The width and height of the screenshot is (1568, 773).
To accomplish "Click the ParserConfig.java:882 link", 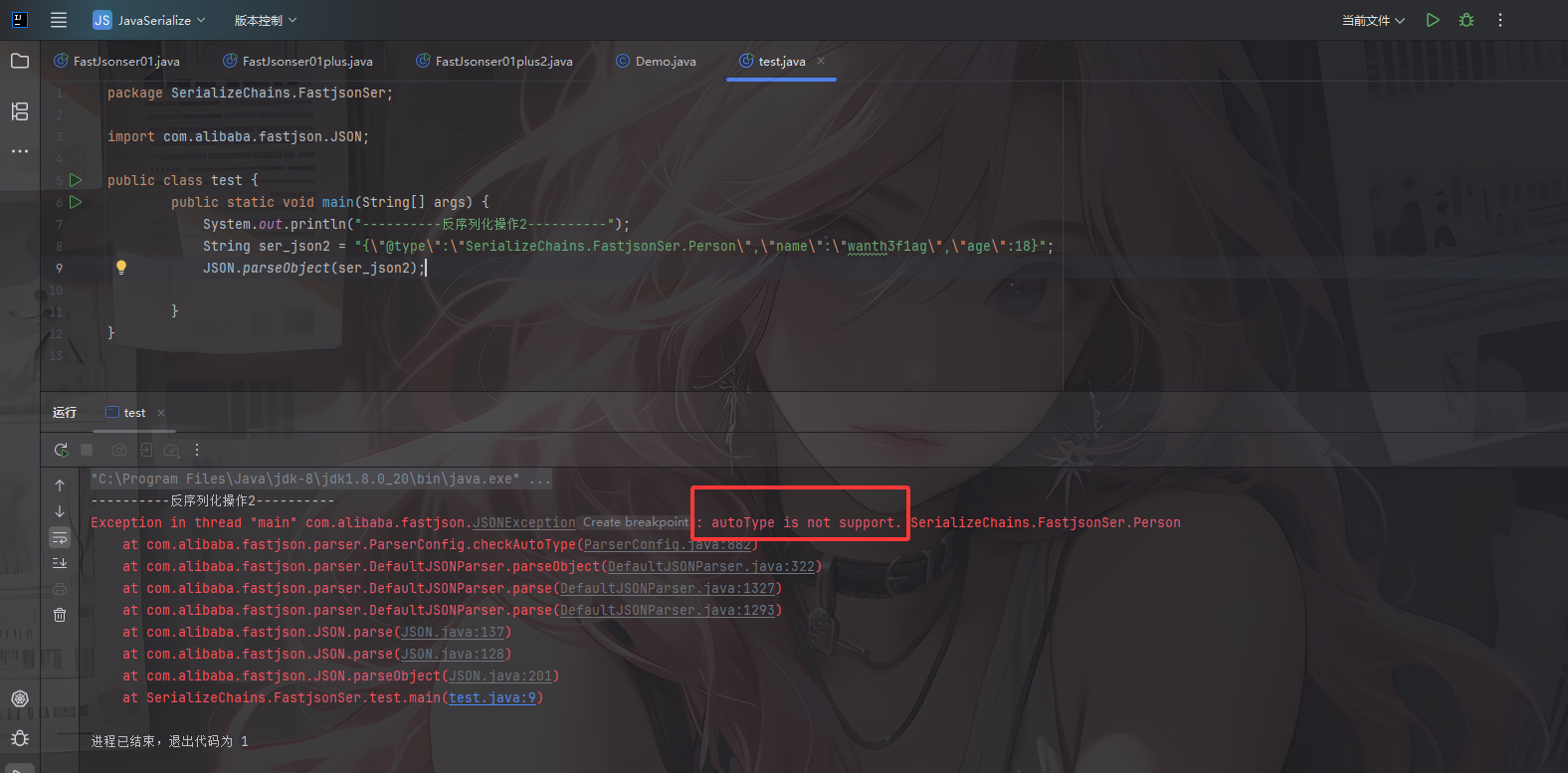I will pos(667,545).
